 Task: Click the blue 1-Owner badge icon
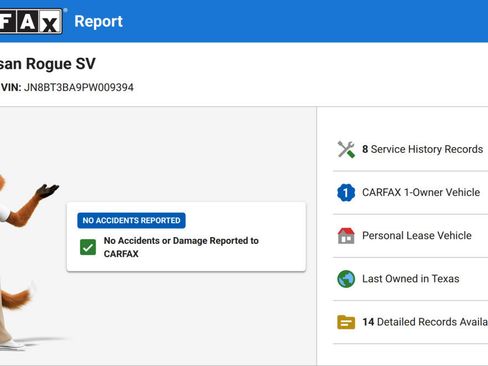346,193
